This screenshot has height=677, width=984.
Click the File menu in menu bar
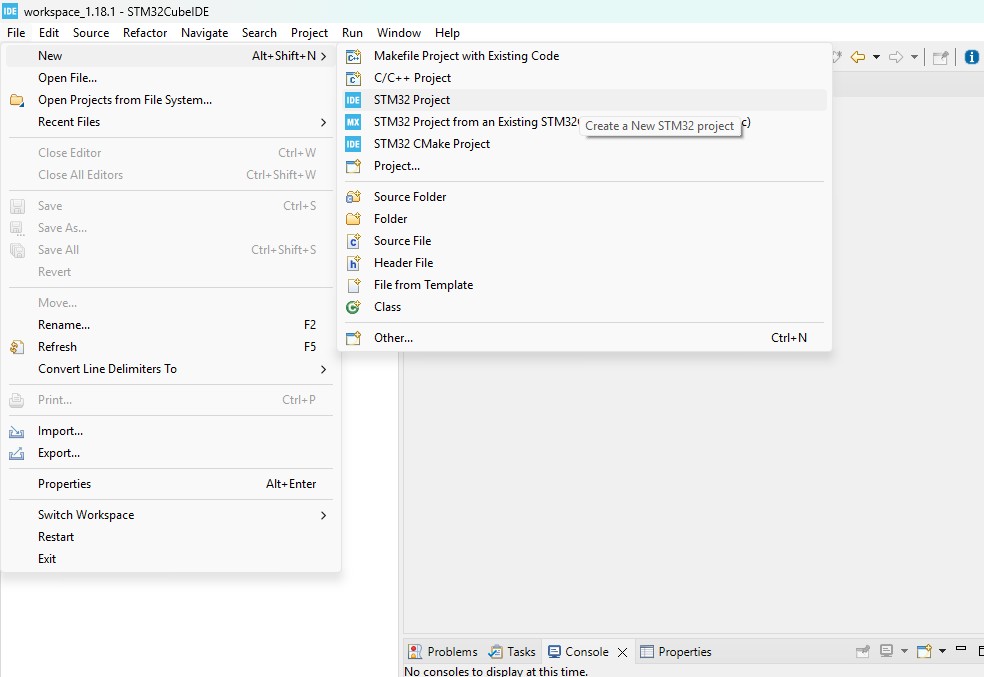click(16, 33)
